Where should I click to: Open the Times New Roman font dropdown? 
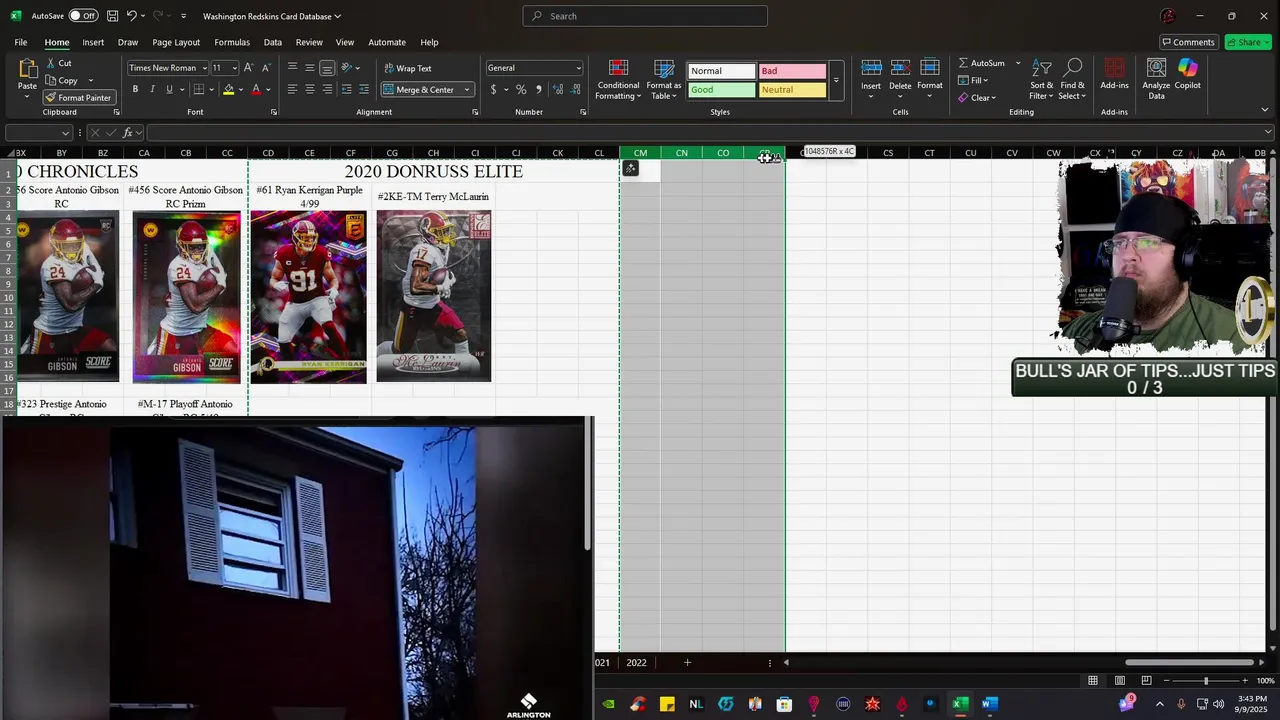204,68
